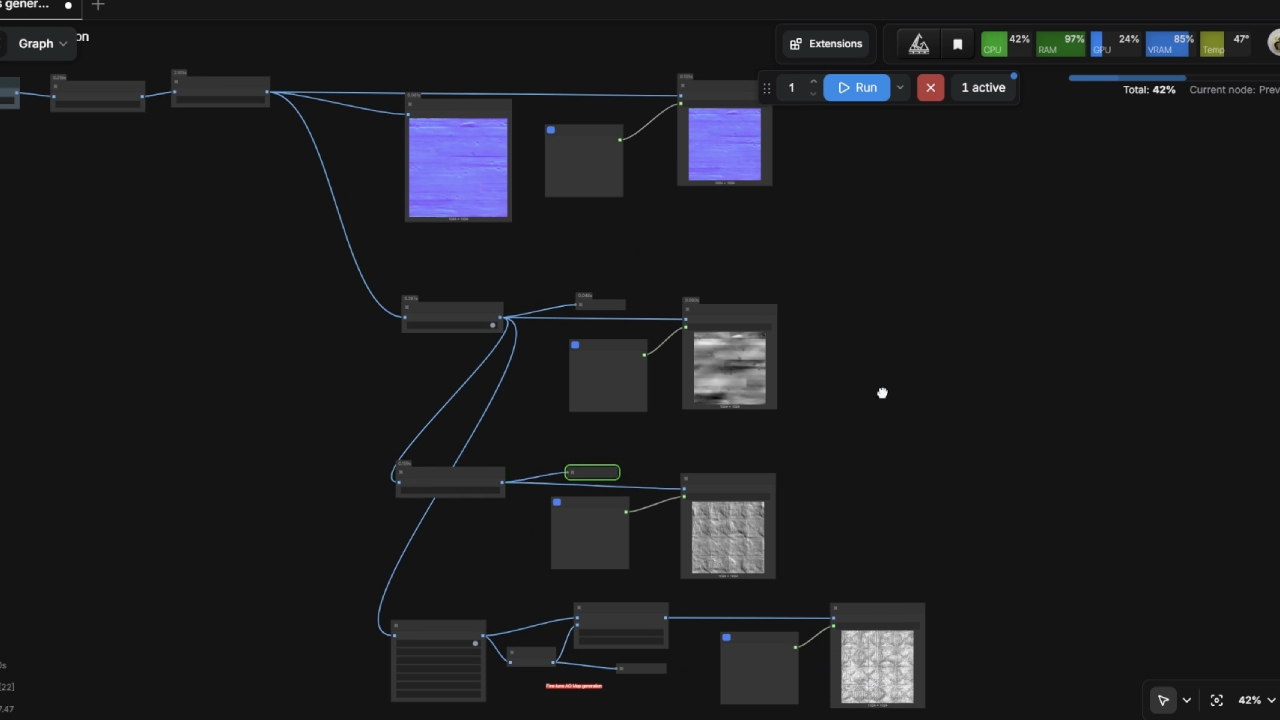
Task: Click the fit-to-view icon in bottom toolbar
Action: pyautogui.click(x=1217, y=700)
